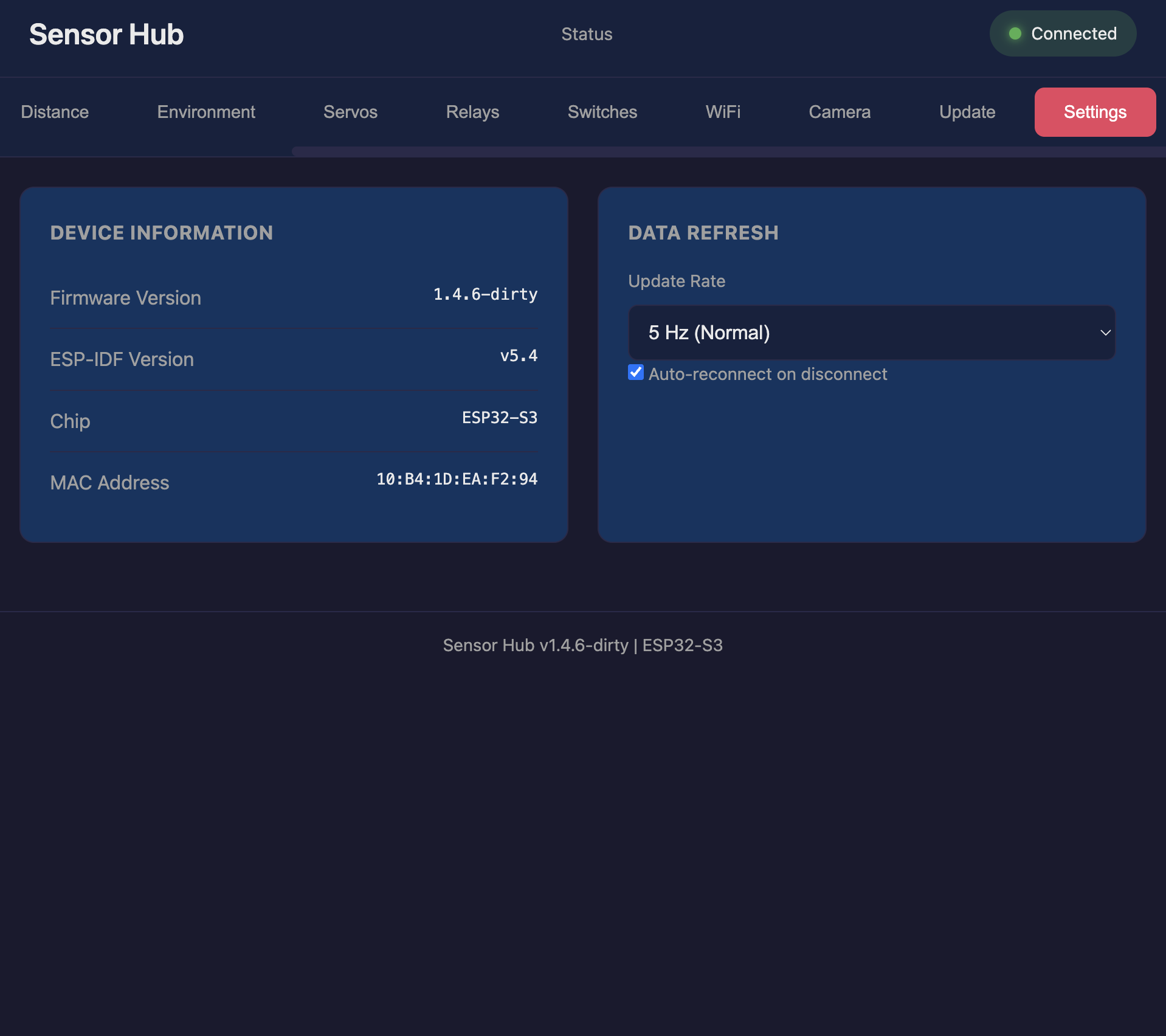Click the Status header text
The image size is (1166, 1036).
[x=587, y=34]
